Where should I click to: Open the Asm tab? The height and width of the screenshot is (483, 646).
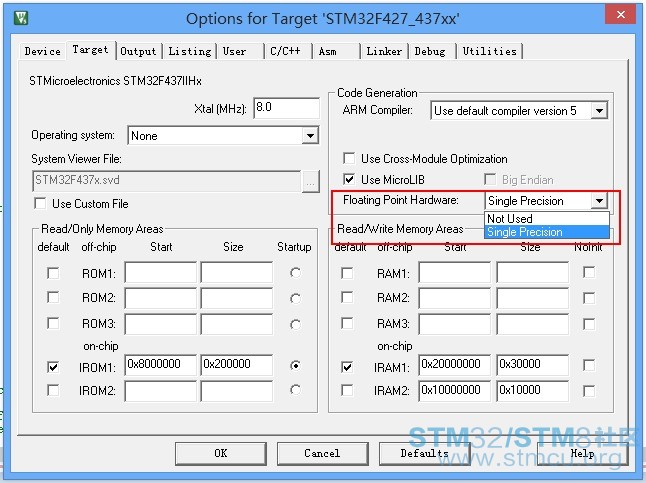coord(336,52)
